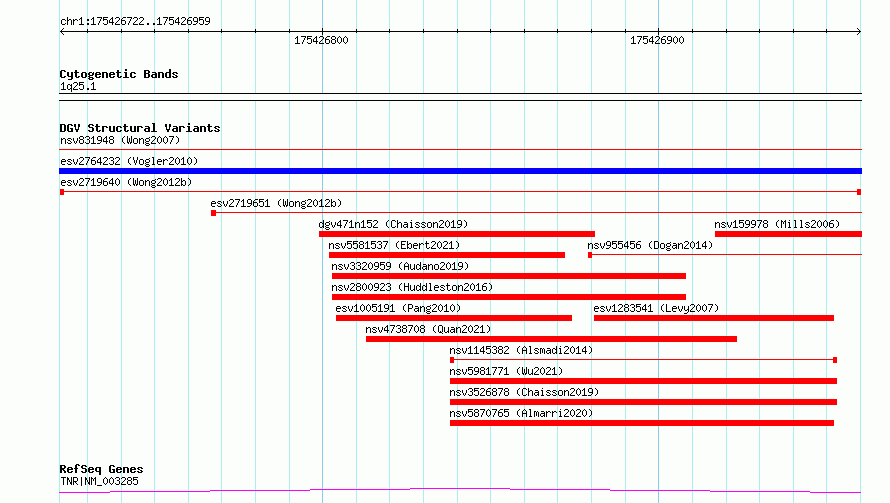Viewport: 890px width, 503px height.
Task: Select the dgv471n152 red variant bar
Action: pos(457,234)
